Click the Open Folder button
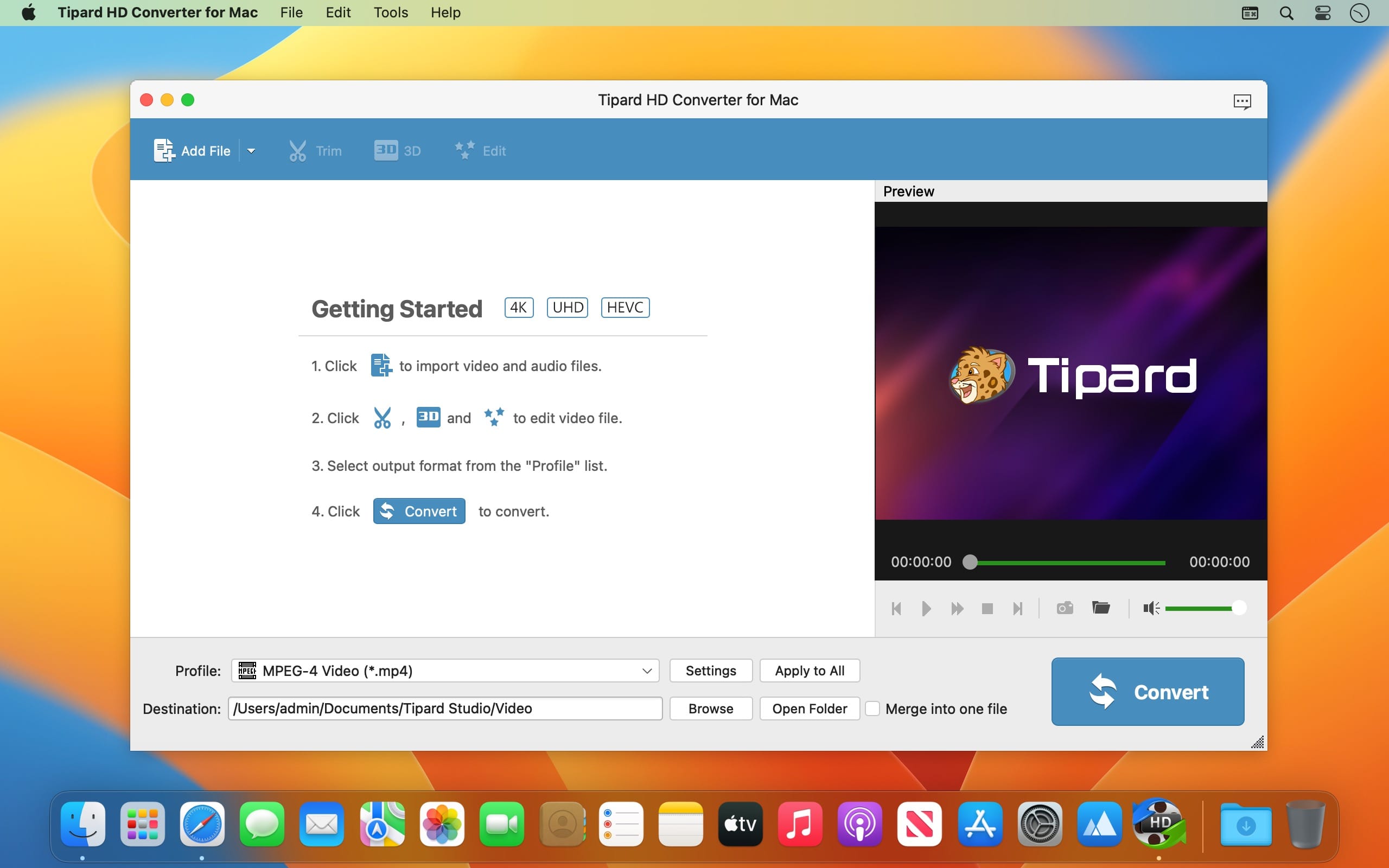1389x868 pixels. (810, 709)
